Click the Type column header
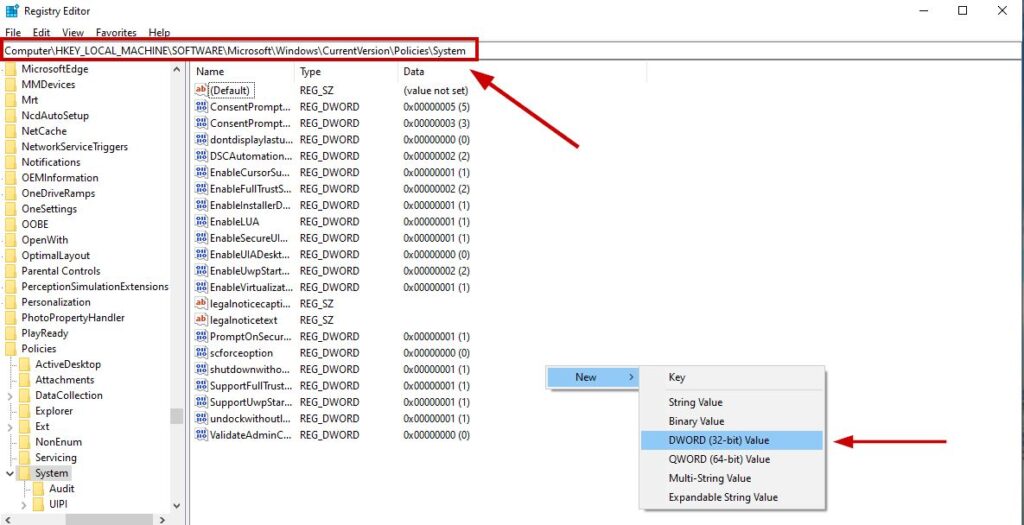Viewport: 1024px width, 525px height. [x=346, y=71]
